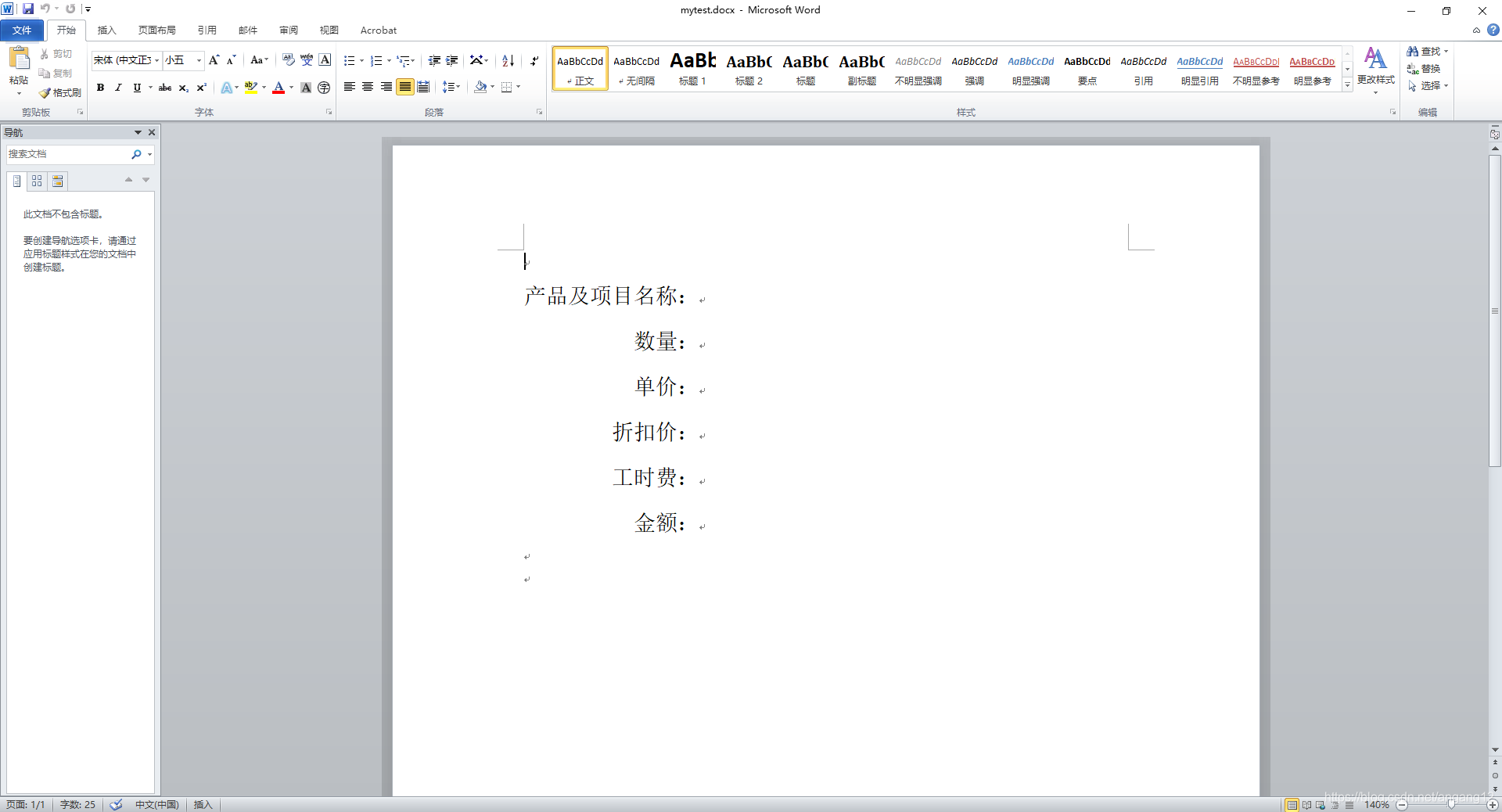The width and height of the screenshot is (1502, 812).
Task: Click the Character Border icon
Action: [325, 60]
